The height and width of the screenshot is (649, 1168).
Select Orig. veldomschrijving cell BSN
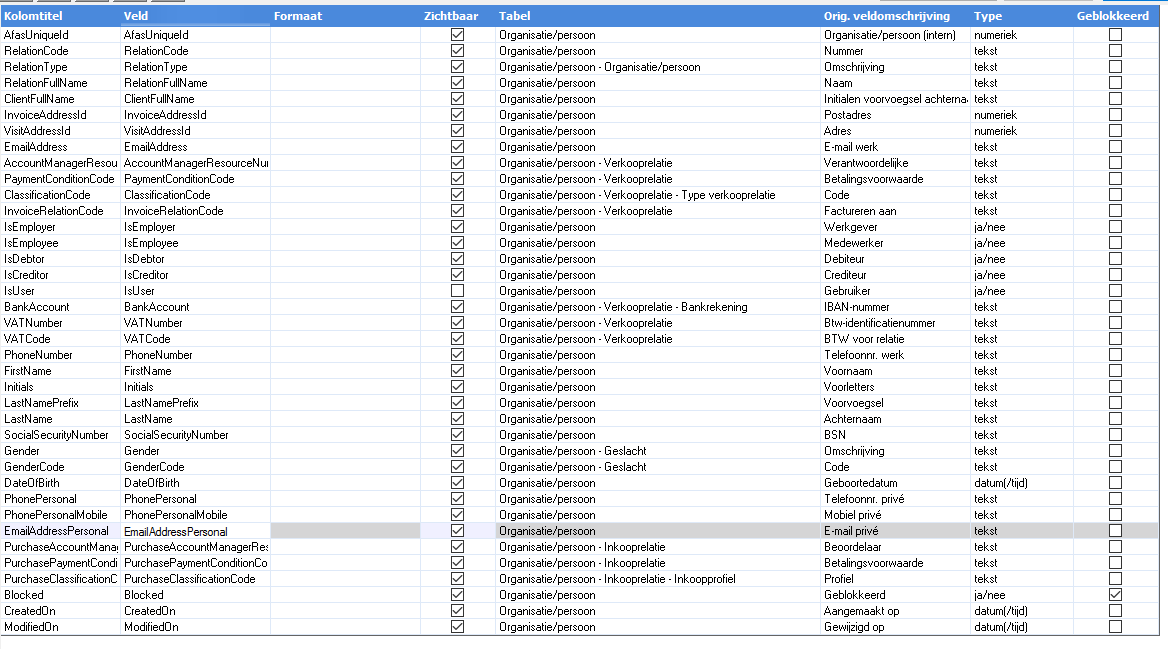(x=895, y=435)
